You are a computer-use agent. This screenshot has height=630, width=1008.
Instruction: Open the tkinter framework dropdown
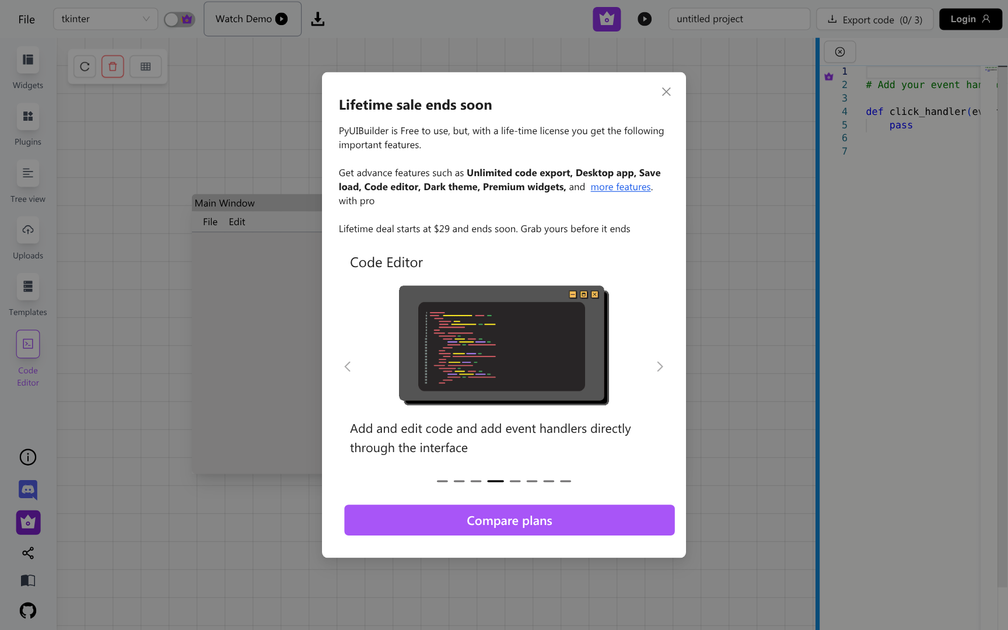(x=105, y=18)
